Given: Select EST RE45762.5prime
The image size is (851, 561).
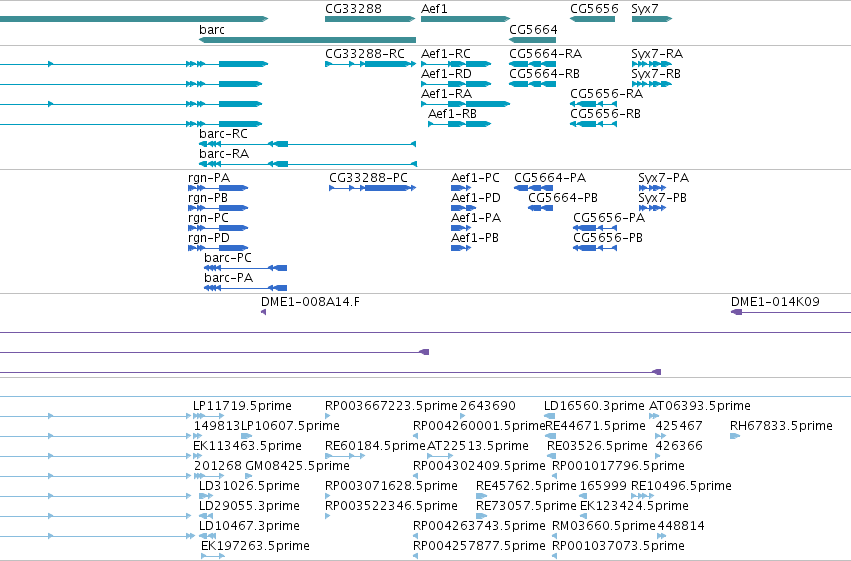Looking at the screenshot, I should [482, 497].
